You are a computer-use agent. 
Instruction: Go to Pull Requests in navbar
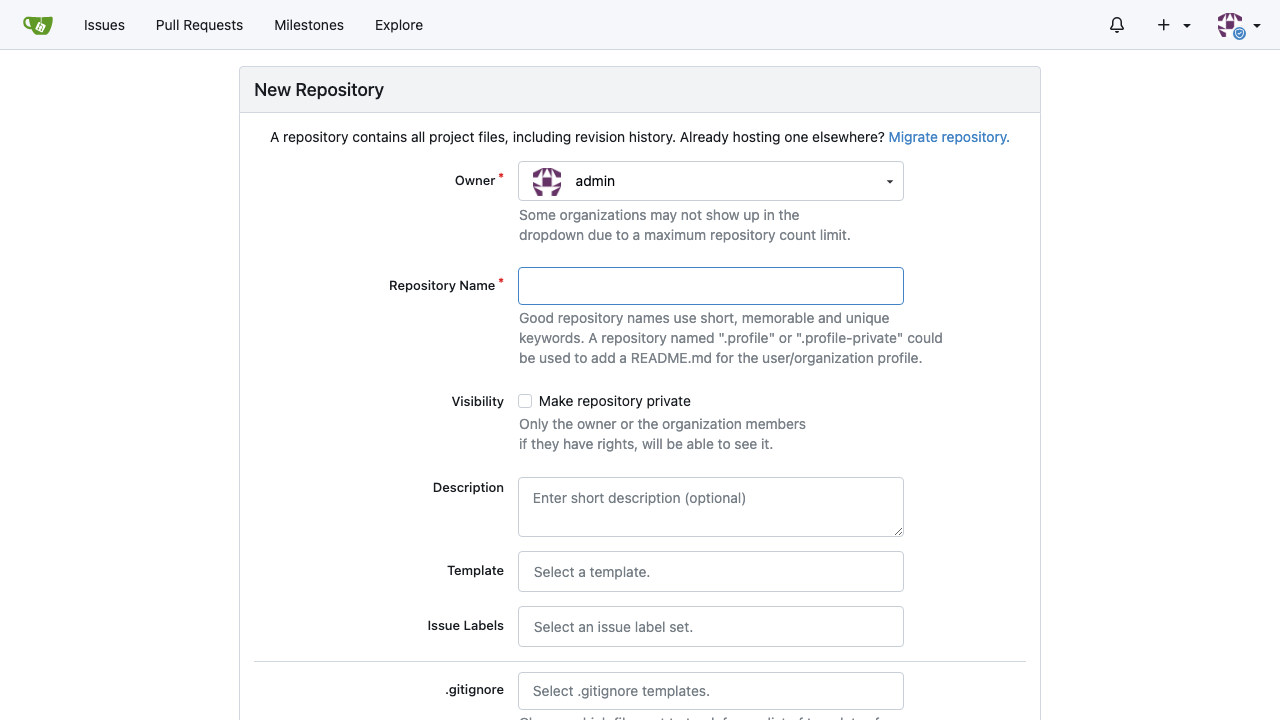point(199,25)
